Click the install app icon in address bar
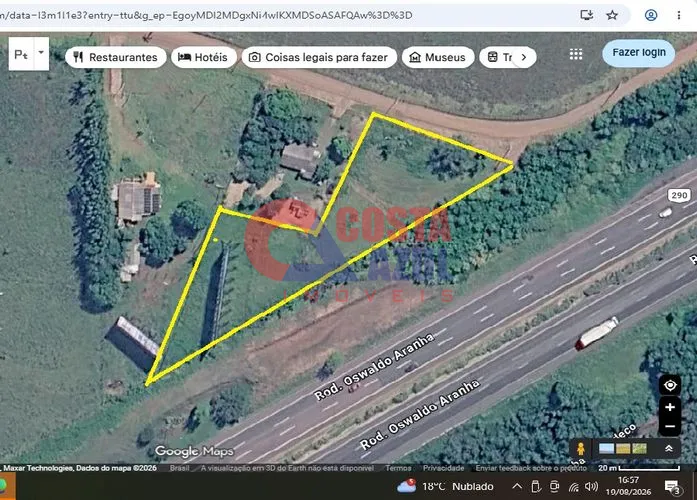The image size is (697, 500). coord(587,15)
